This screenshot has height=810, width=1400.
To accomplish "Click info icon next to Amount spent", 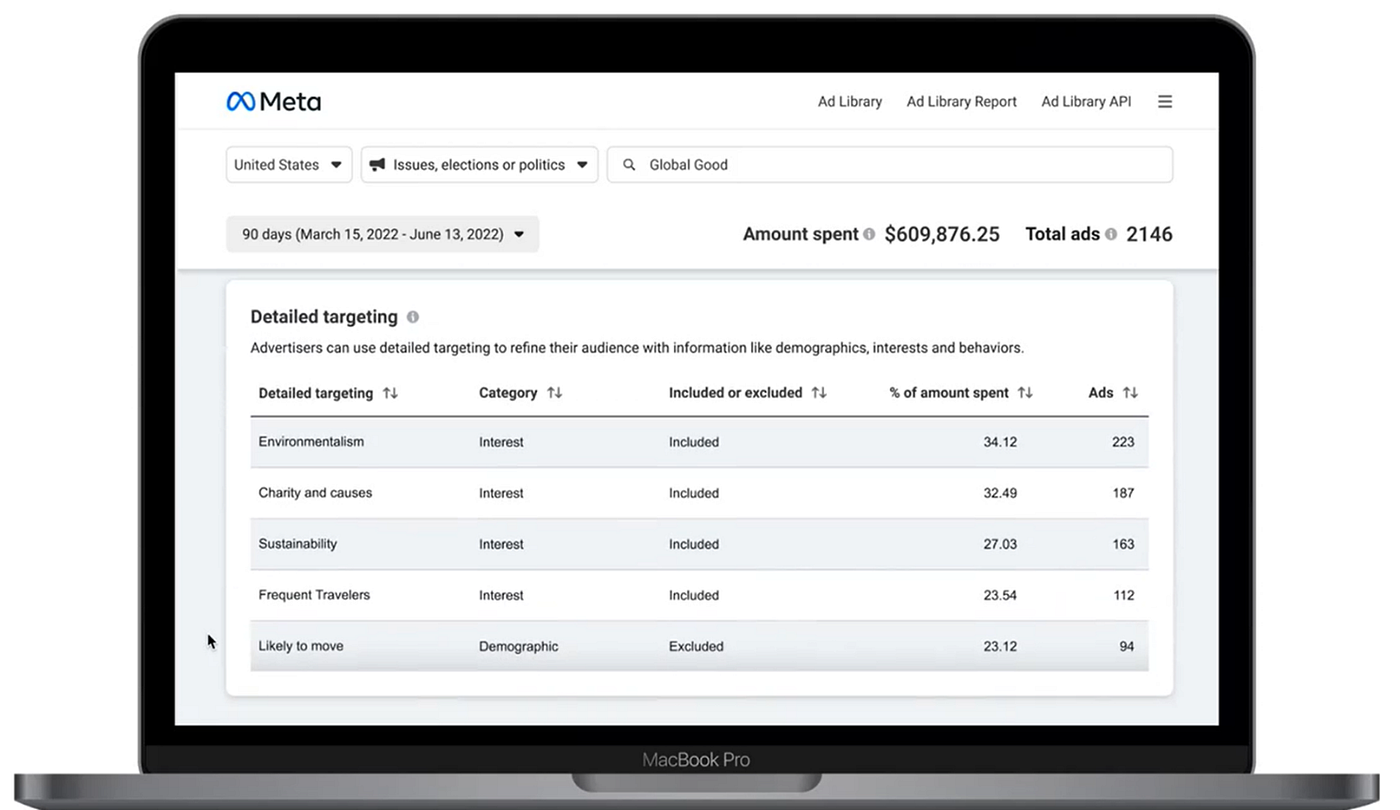I will click(x=869, y=234).
